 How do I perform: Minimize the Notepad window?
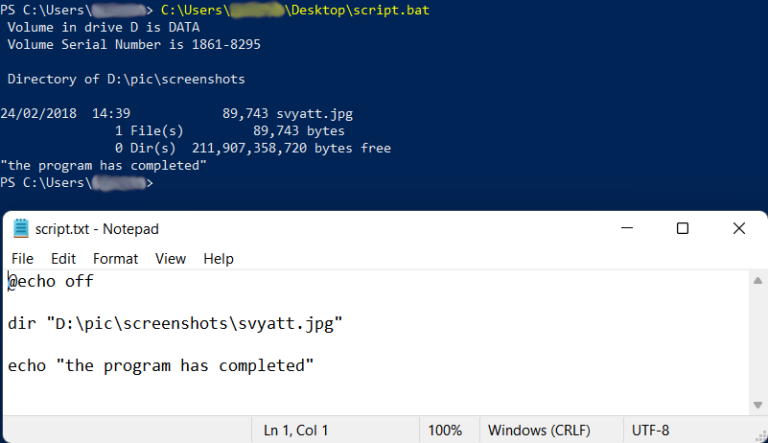click(625, 228)
